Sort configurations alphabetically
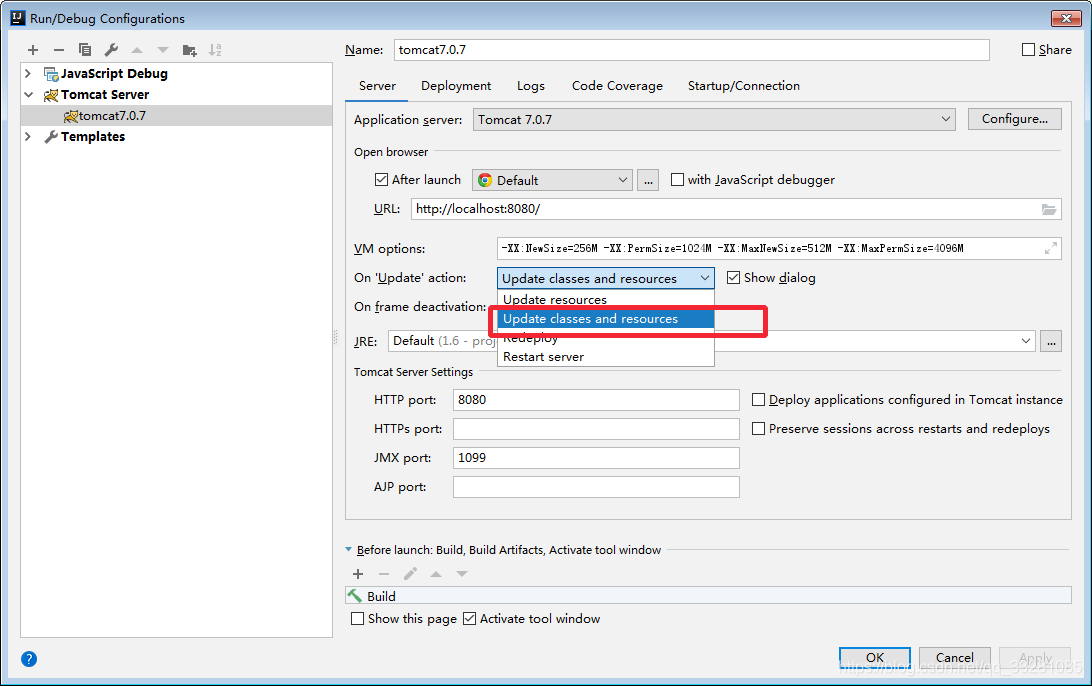This screenshot has width=1092, height=686. click(215, 50)
